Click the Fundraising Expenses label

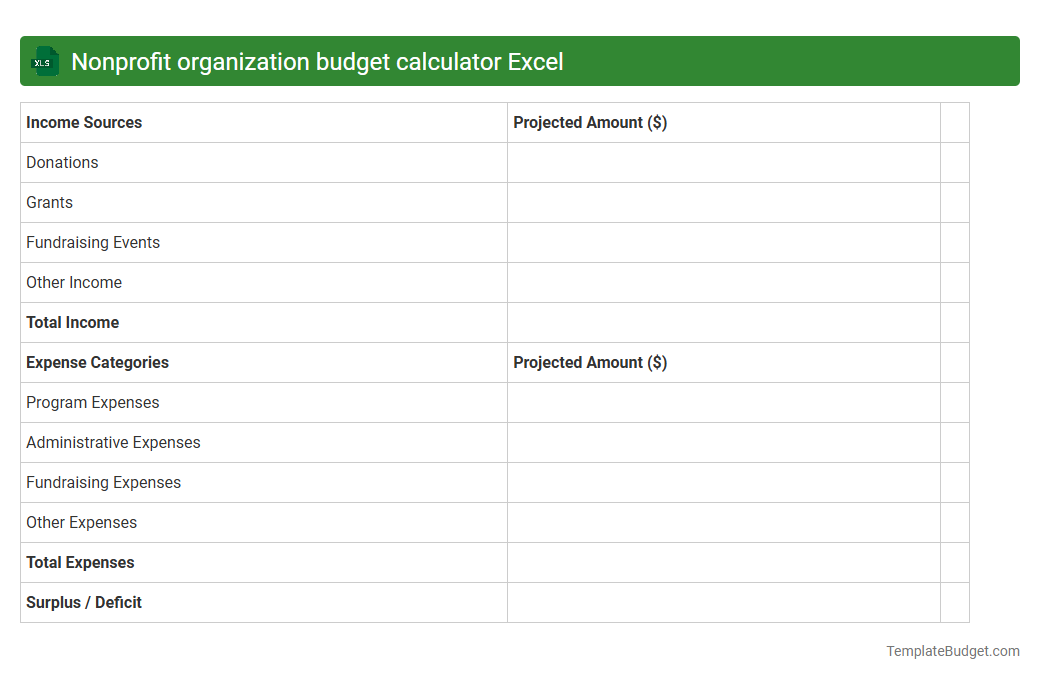(103, 482)
